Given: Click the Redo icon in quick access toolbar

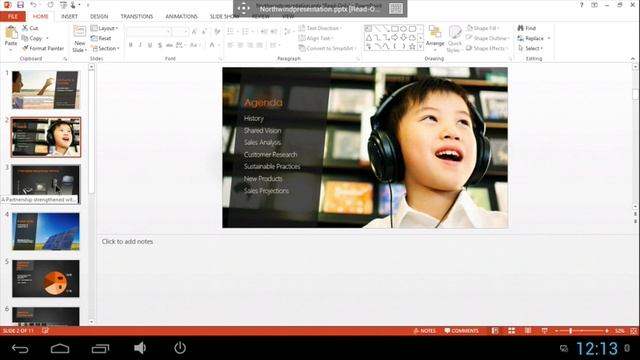Looking at the screenshot, I should pos(50,5).
